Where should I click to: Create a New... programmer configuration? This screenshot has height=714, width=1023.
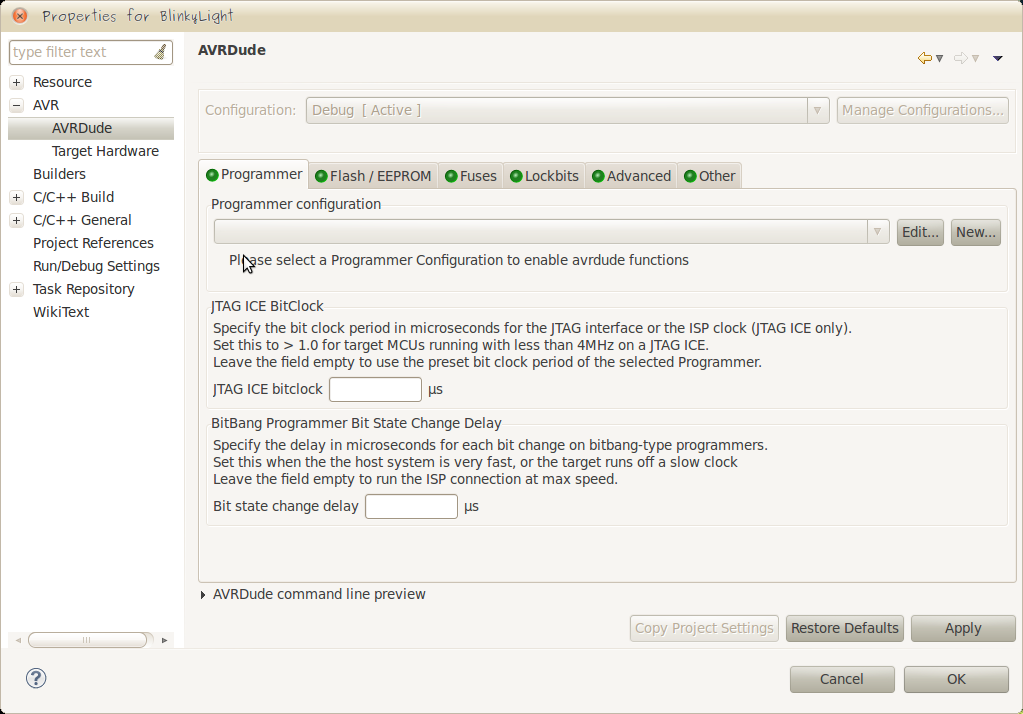[x=975, y=232]
